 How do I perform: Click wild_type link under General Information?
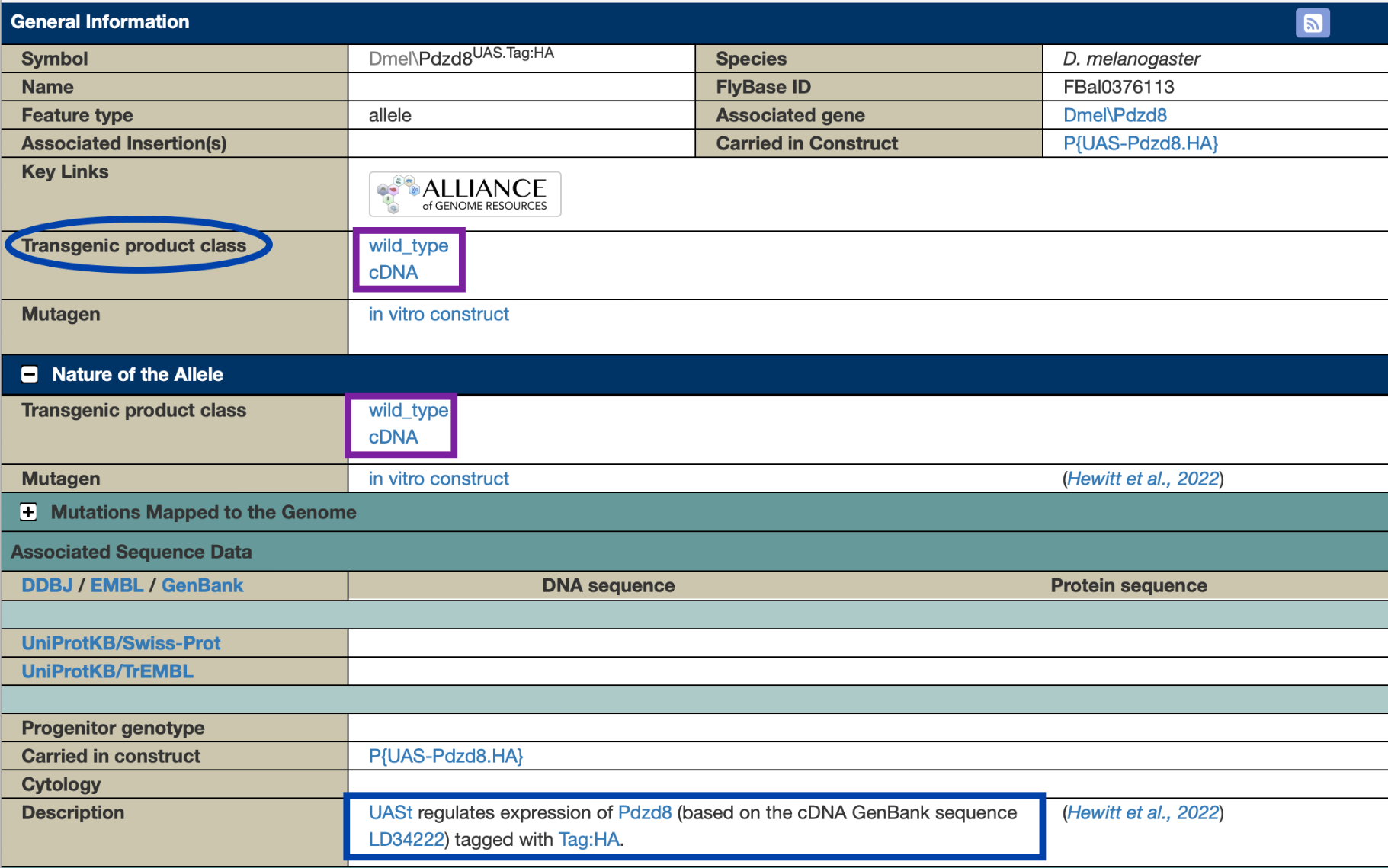coord(409,245)
